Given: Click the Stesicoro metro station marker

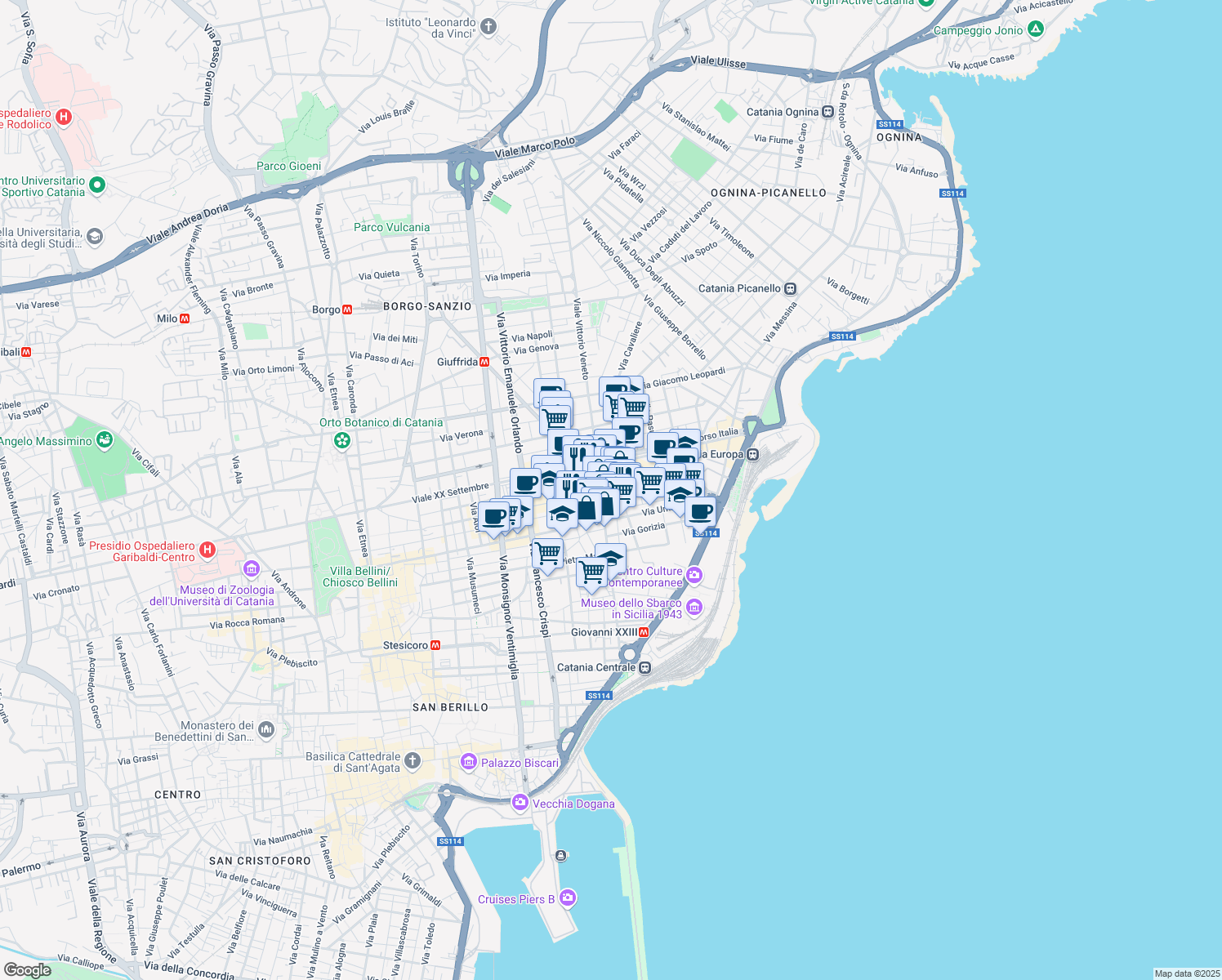Looking at the screenshot, I should [x=435, y=645].
